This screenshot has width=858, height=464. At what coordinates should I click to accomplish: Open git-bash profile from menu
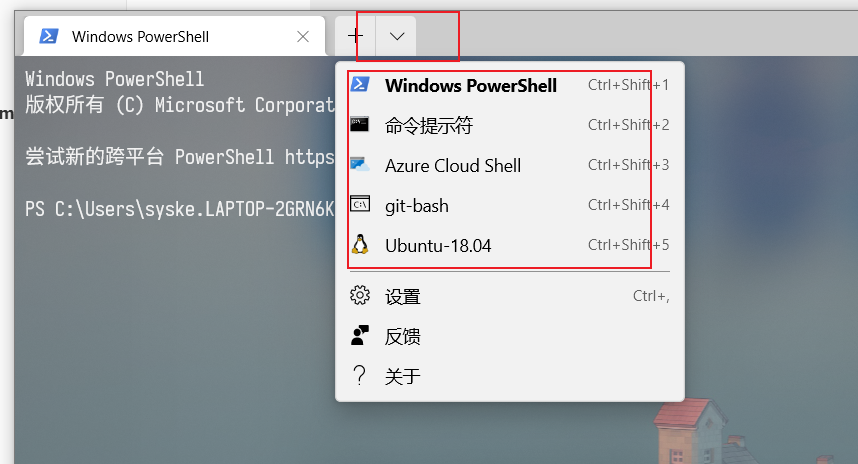509,205
